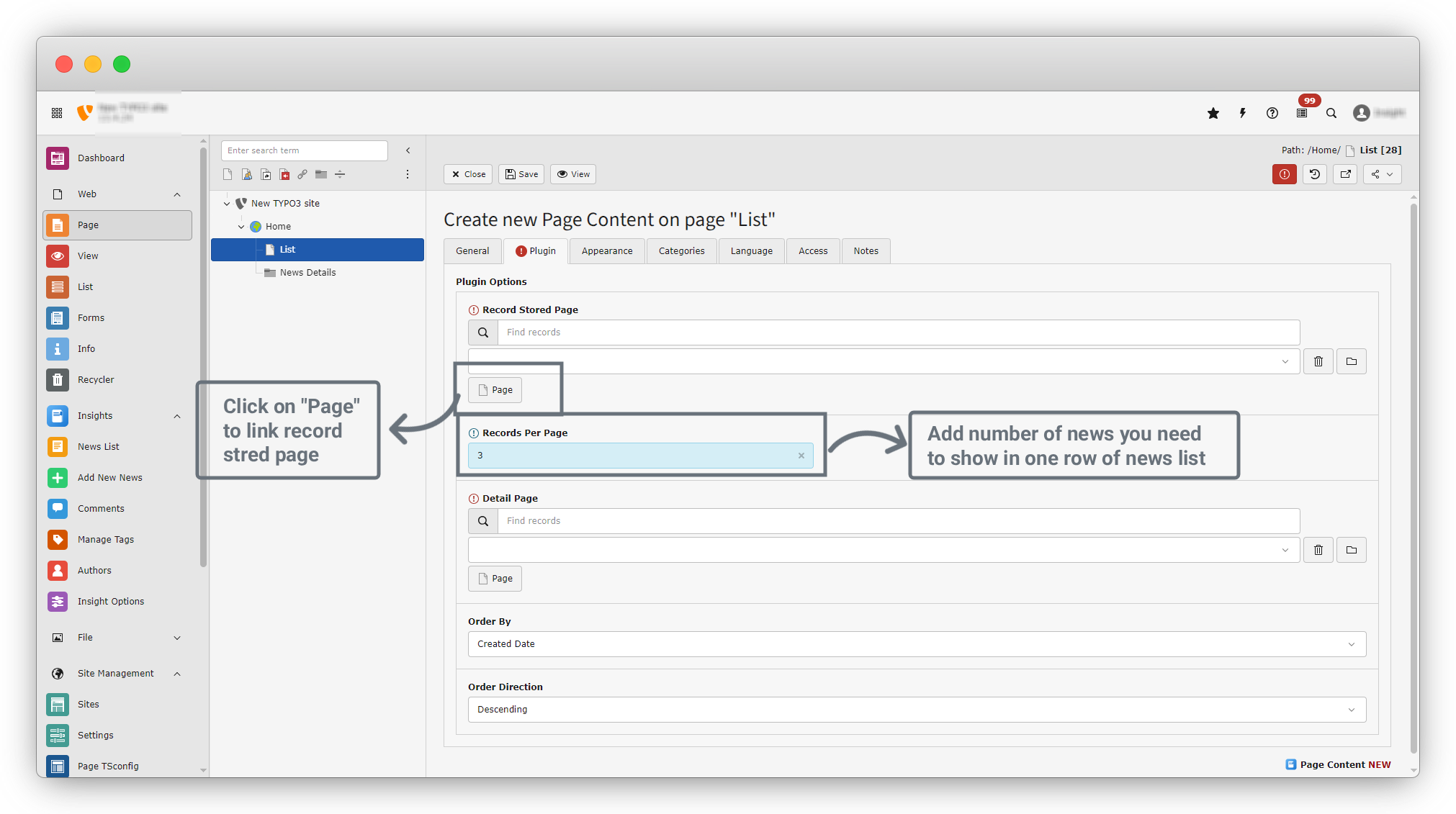The image size is (1456, 814).
Task: Clear the Records Per Page value
Action: [801, 456]
